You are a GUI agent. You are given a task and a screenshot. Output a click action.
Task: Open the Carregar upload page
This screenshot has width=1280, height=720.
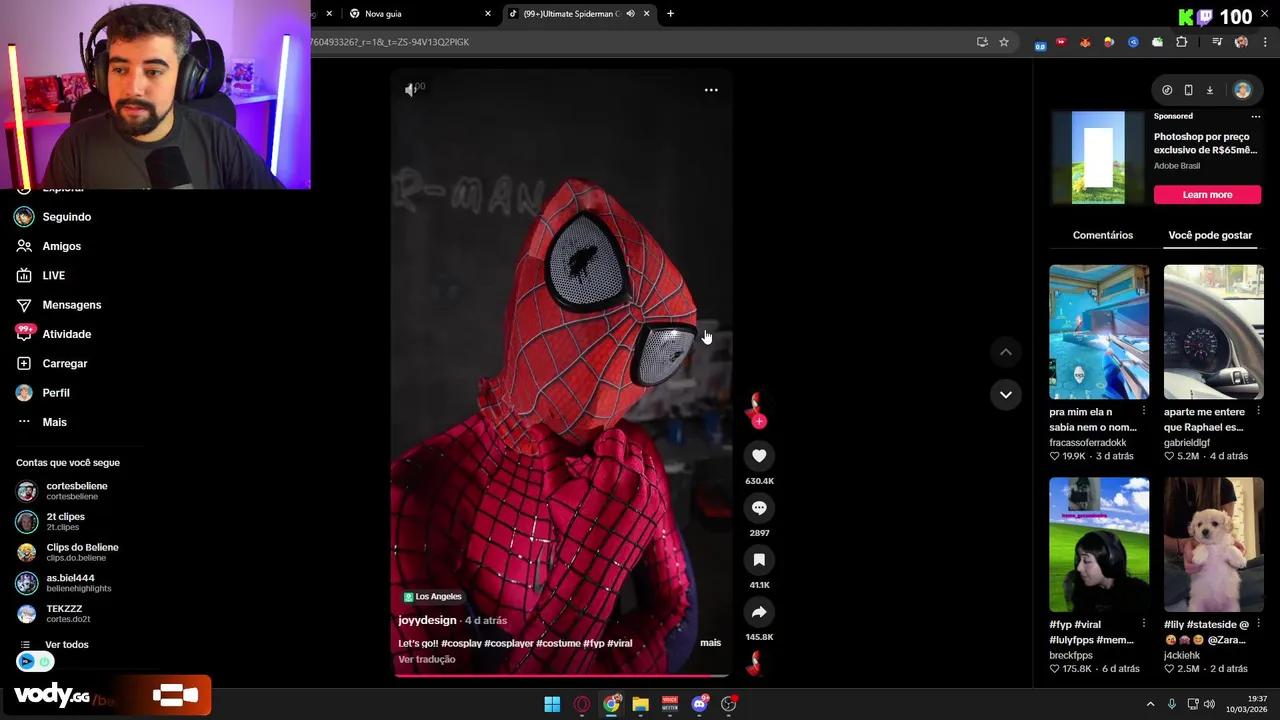52,364
